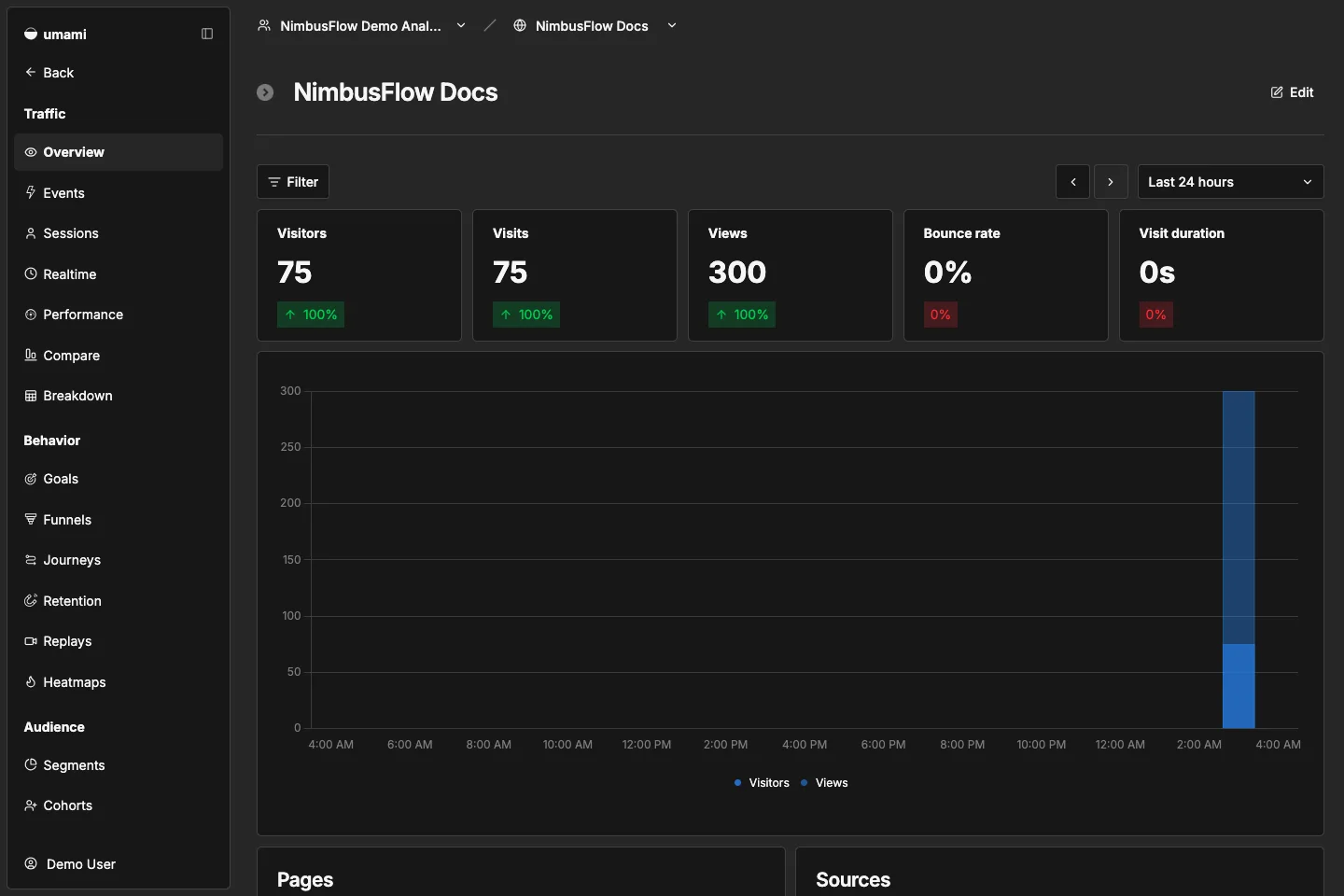The image size is (1344, 896).
Task: Click the Edit button
Action: (x=1293, y=92)
